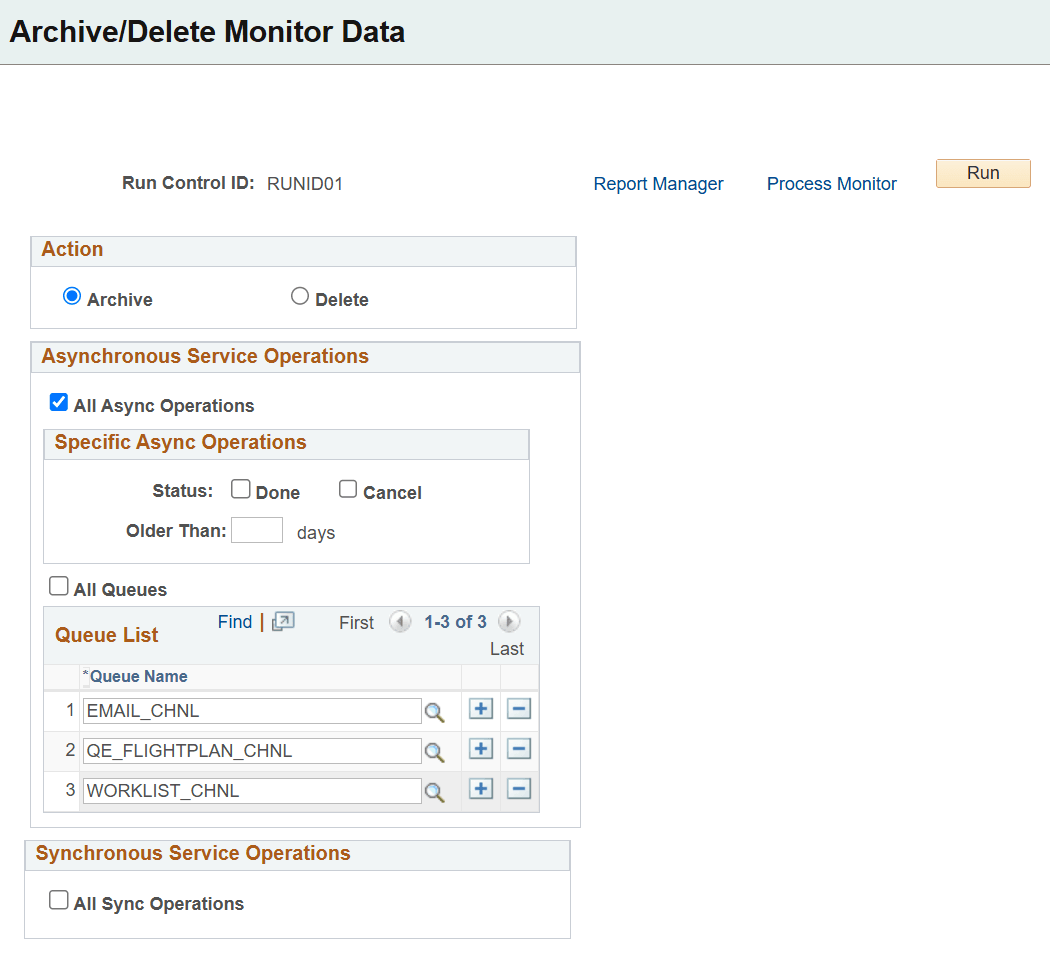Open lookup for EMAIL_CHNL queue name
1050x954 pixels.
pyautogui.click(x=435, y=710)
